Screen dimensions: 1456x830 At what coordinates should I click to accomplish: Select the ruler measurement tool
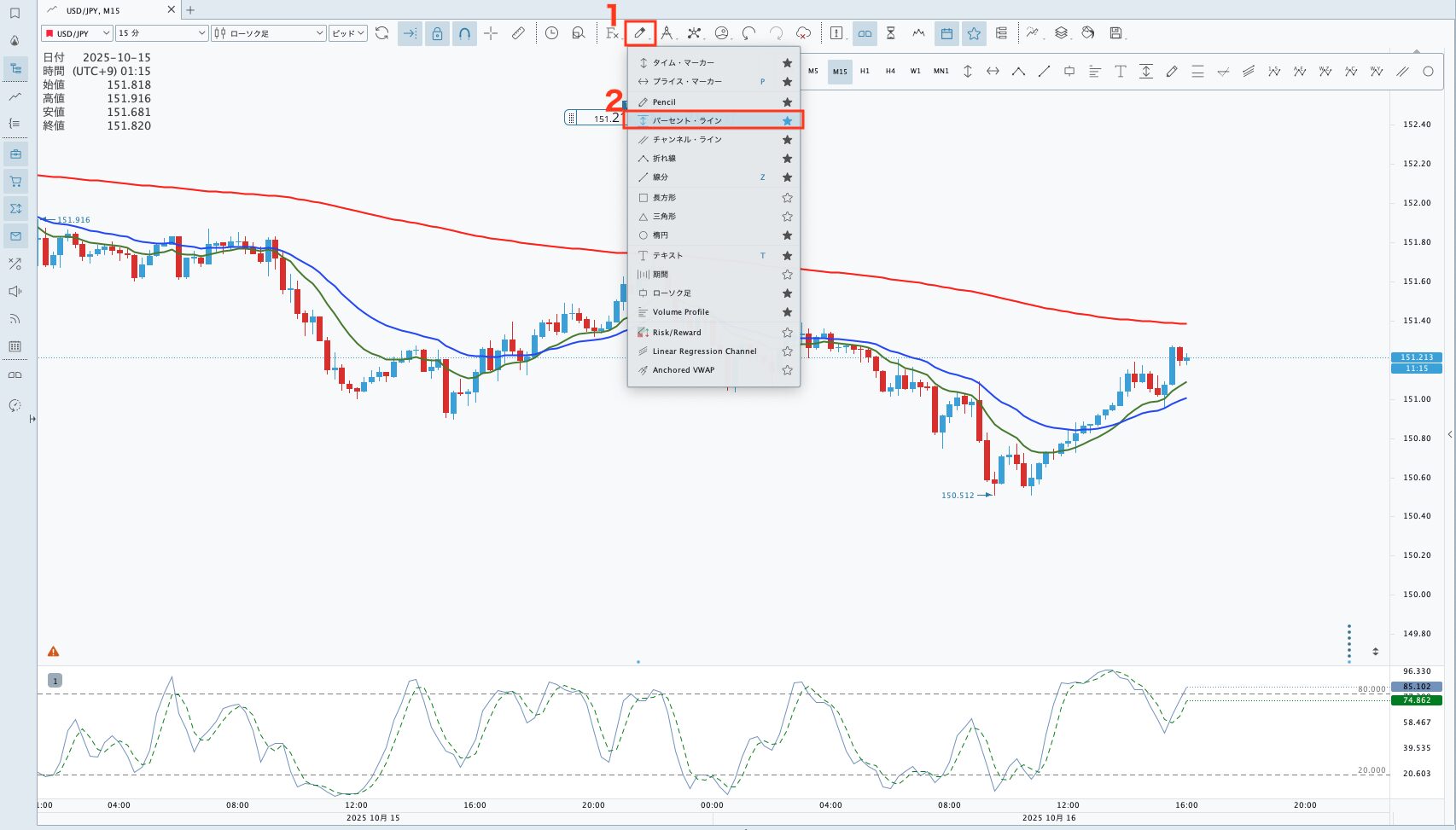click(x=518, y=33)
